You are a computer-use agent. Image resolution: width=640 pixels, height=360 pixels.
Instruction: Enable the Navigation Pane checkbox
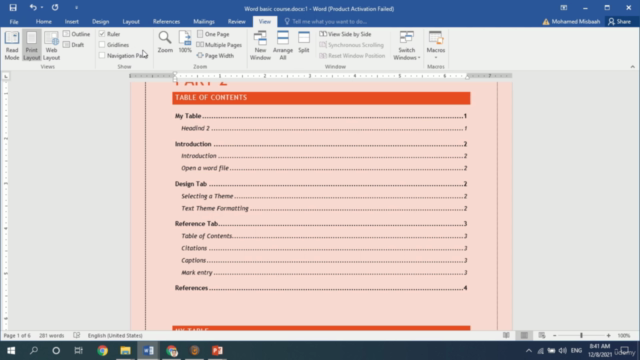coord(102,56)
